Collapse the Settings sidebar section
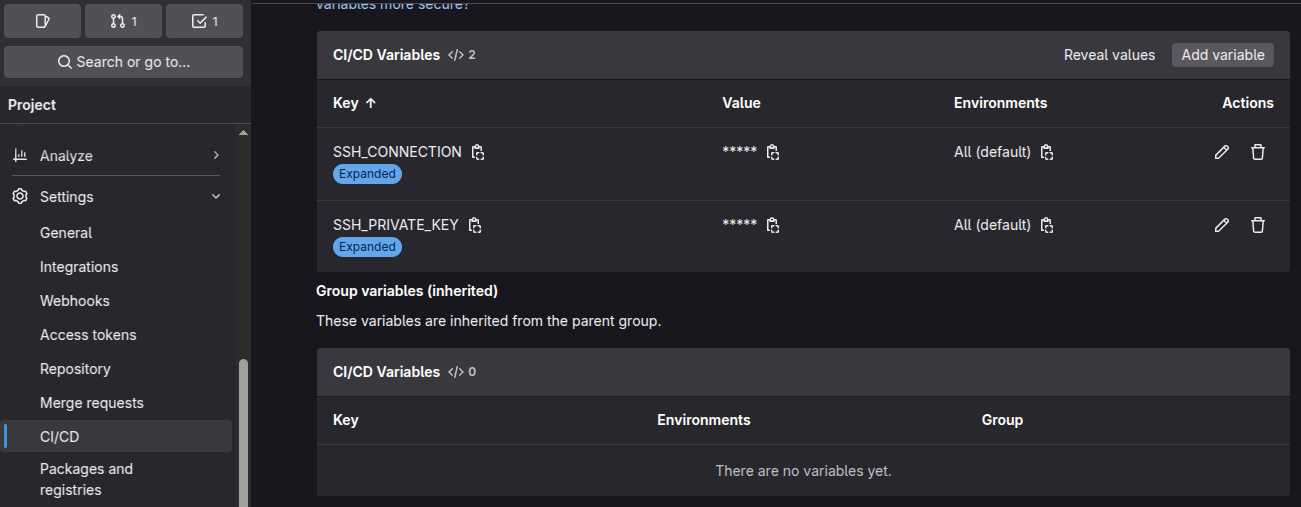The image size is (1301, 507). (216, 197)
